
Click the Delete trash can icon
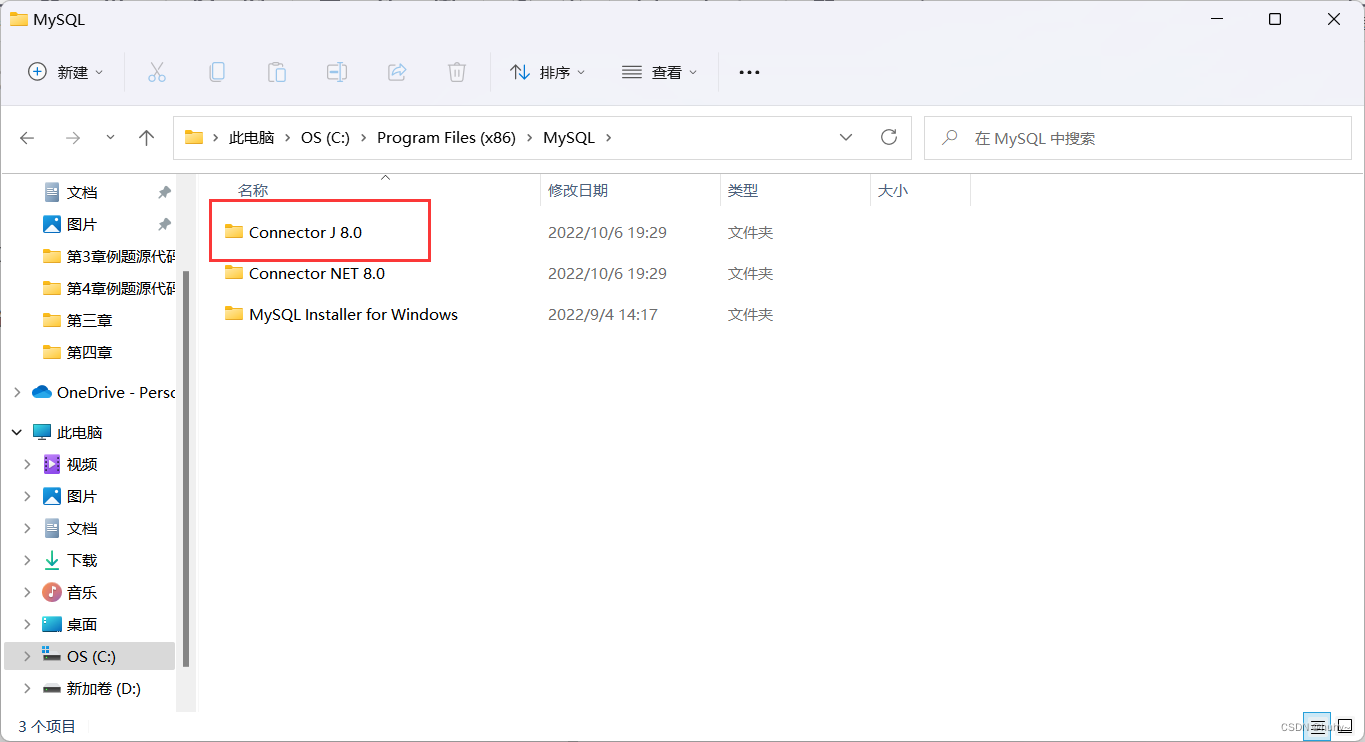coord(457,72)
